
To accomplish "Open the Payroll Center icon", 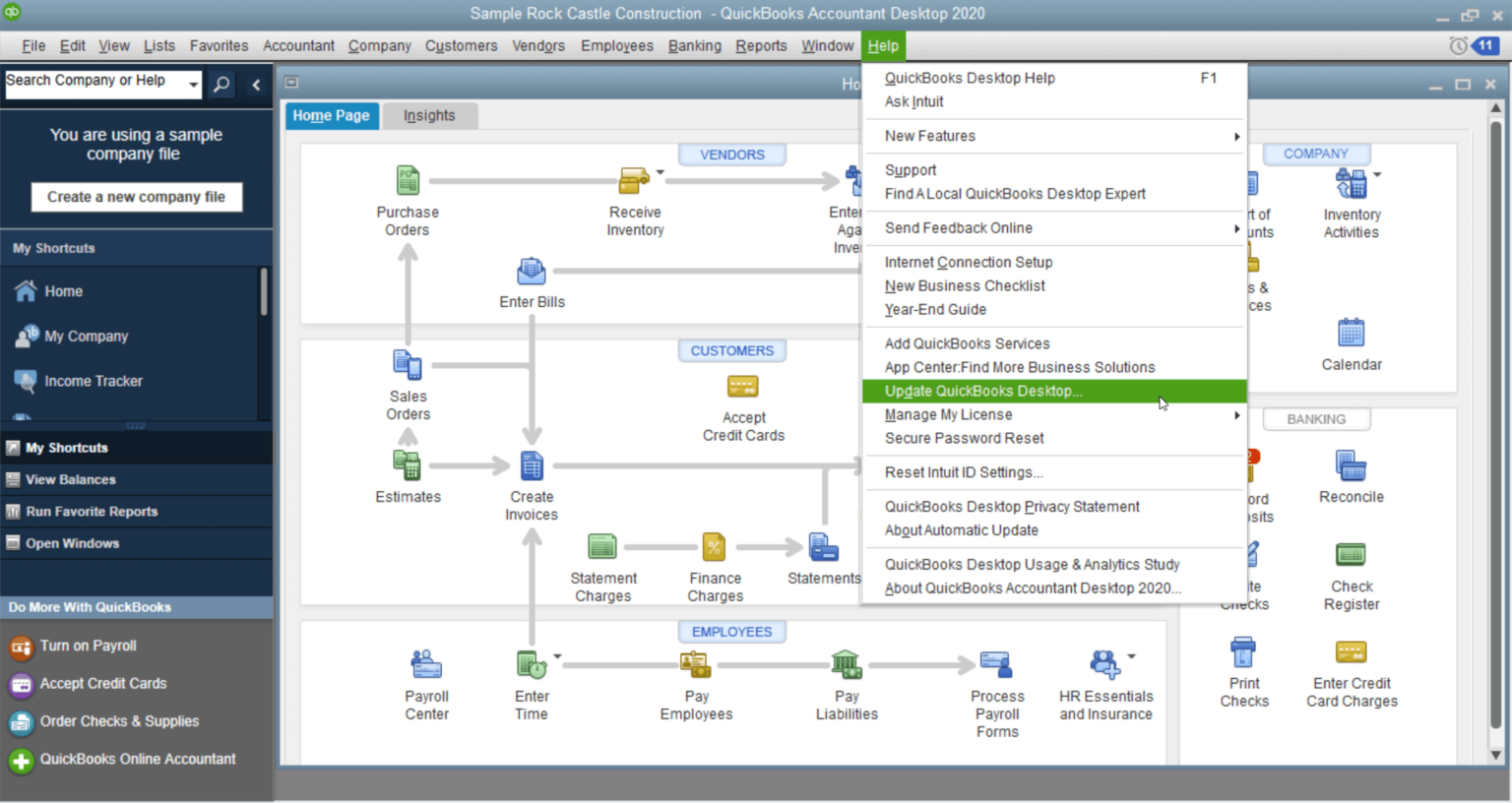I will click(x=426, y=665).
